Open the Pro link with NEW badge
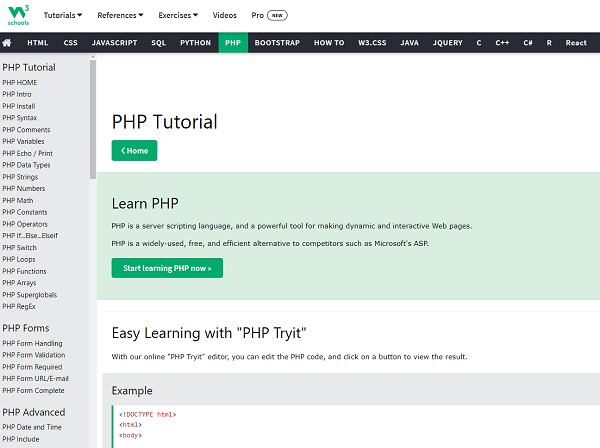The width and height of the screenshot is (600, 448). (269, 15)
